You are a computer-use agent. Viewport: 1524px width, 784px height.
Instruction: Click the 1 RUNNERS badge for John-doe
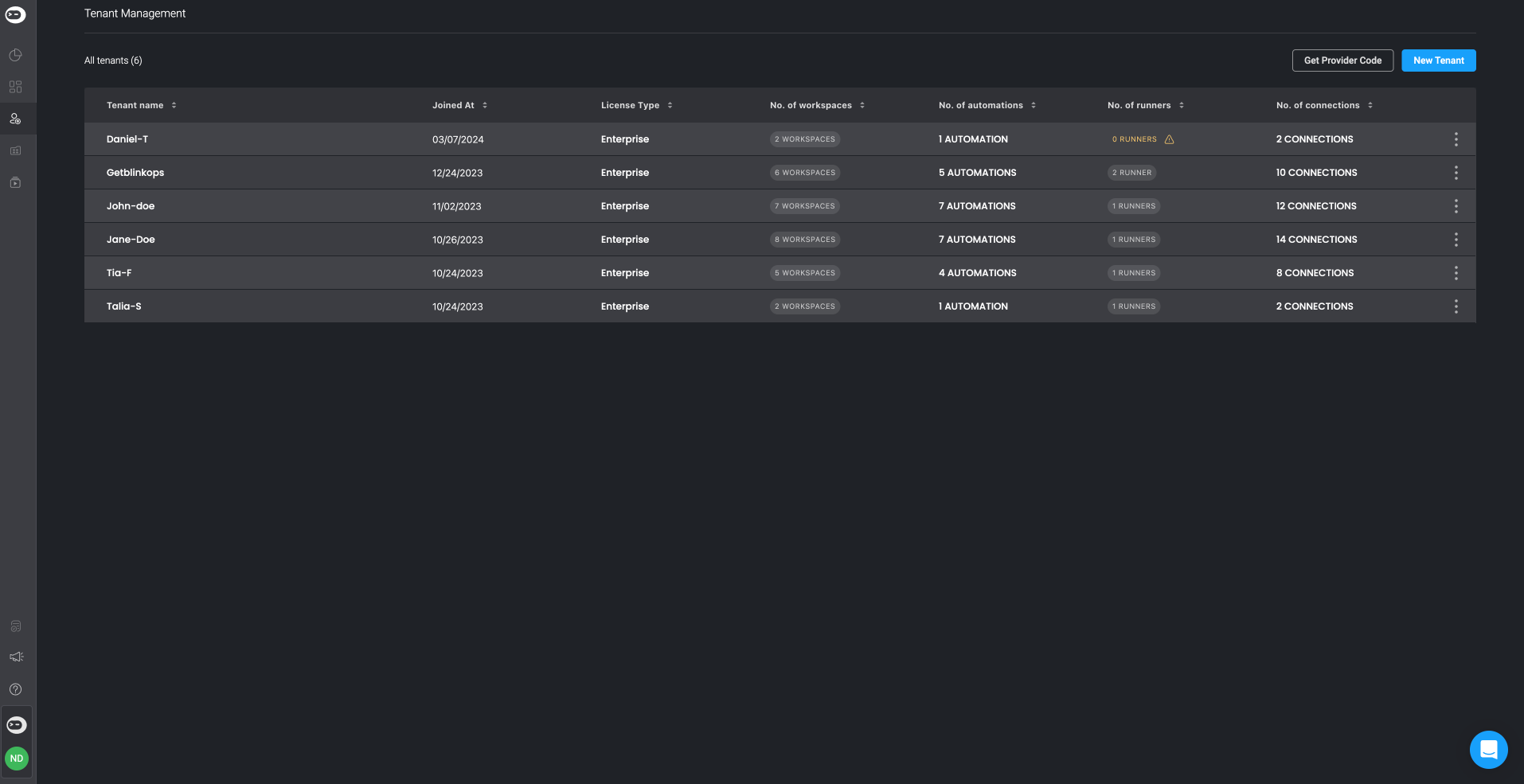(1134, 206)
